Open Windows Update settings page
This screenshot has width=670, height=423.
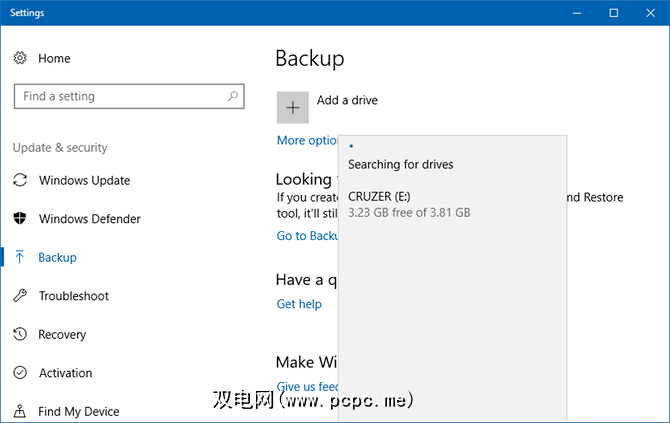(84, 181)
